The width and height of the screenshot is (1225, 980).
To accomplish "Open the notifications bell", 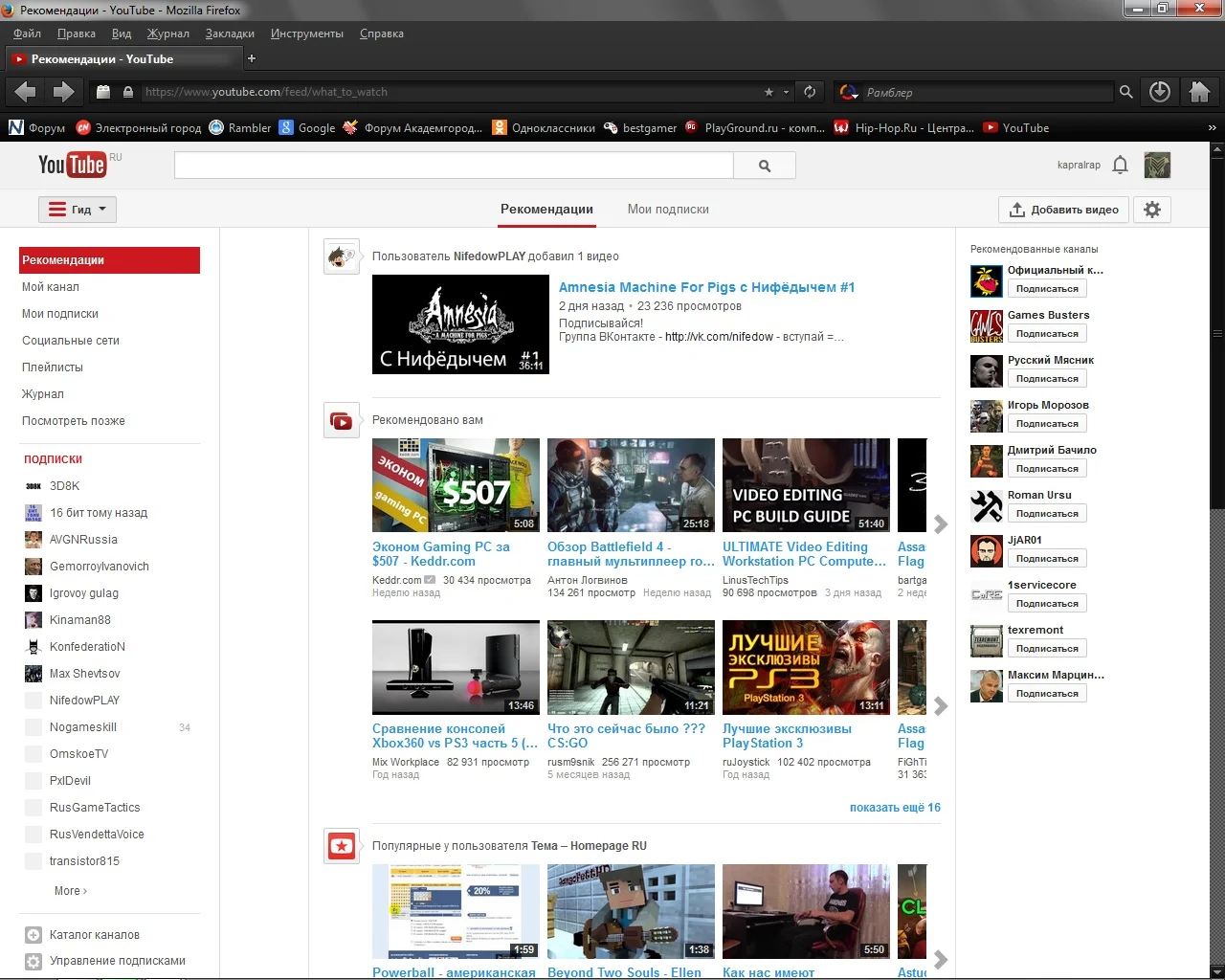I will pyautogui.click(x=1121, y=165).
